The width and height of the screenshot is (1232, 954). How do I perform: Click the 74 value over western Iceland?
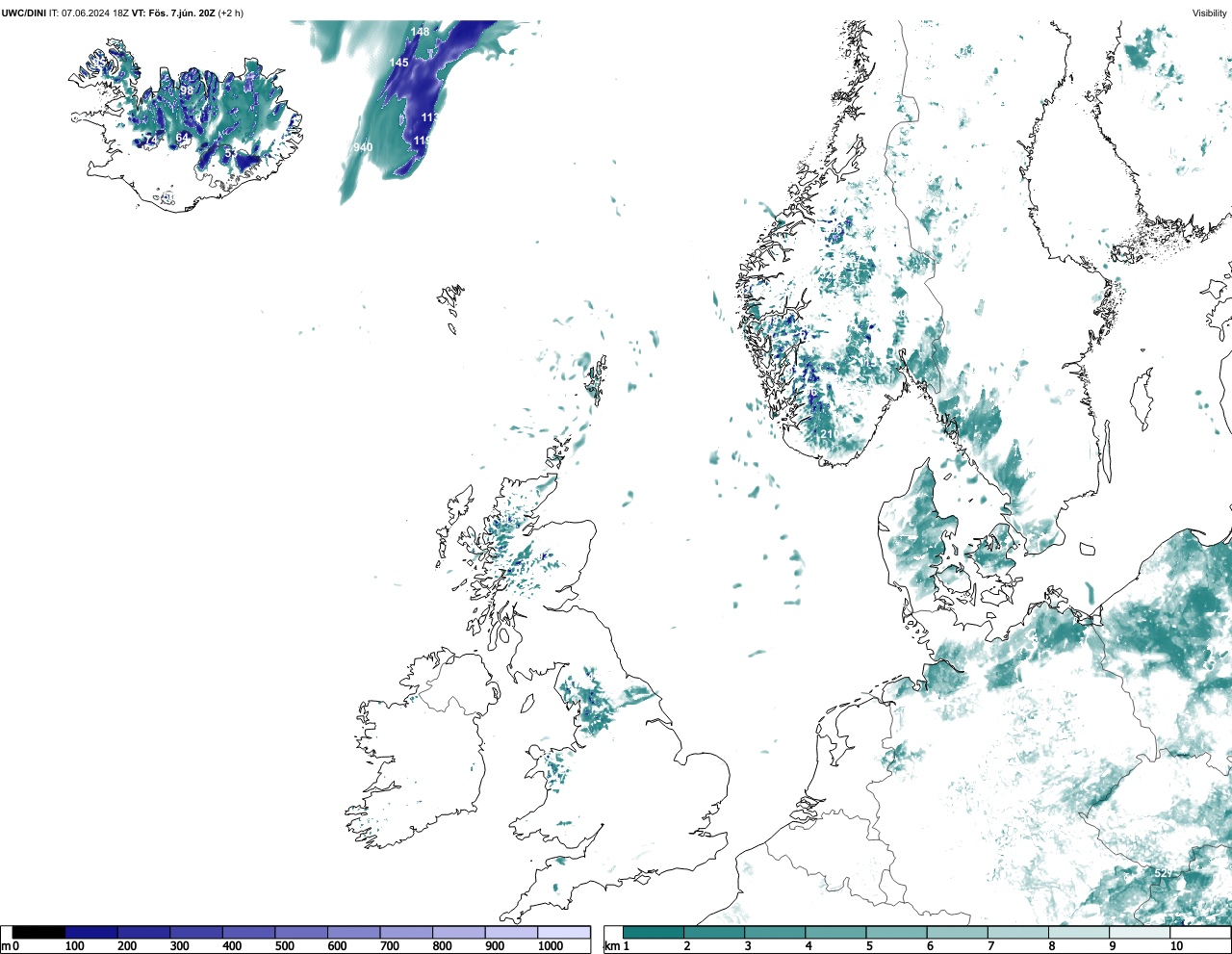coord(149,140)
